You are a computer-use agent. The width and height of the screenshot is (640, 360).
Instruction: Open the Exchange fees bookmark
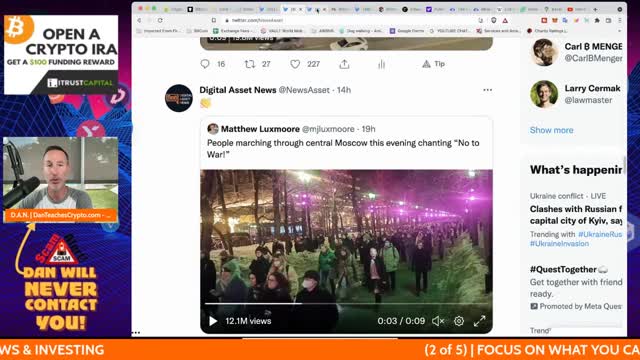point(233,31)
